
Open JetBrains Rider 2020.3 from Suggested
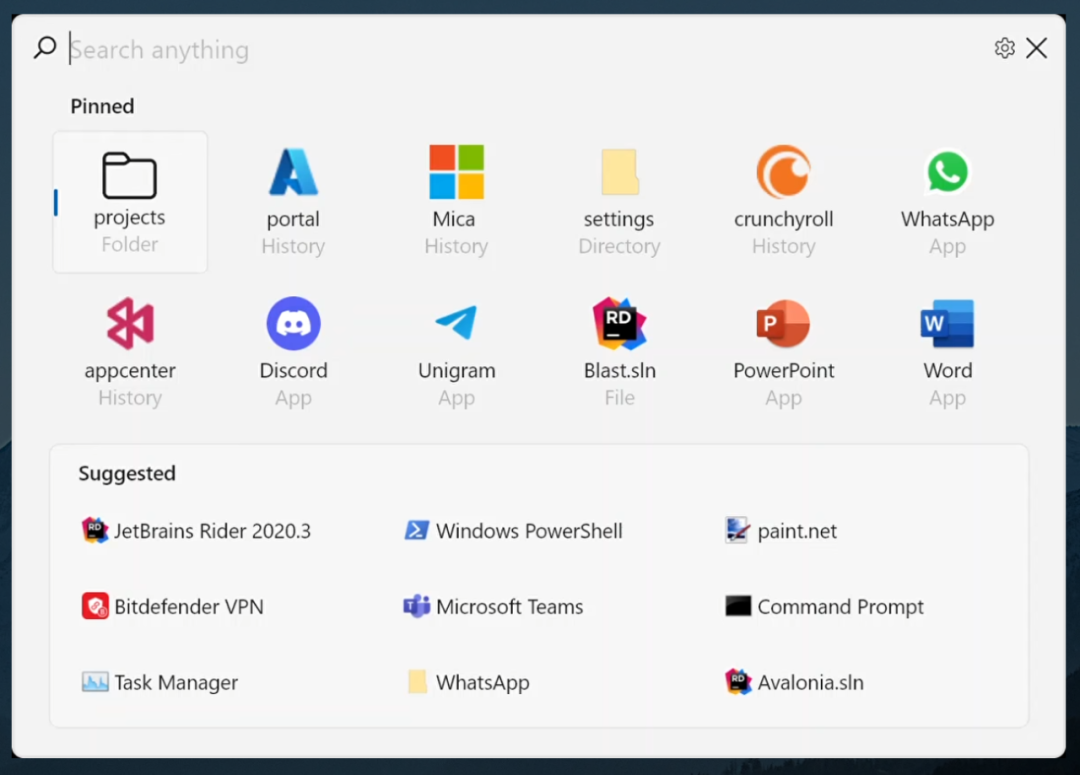[196, 530]
